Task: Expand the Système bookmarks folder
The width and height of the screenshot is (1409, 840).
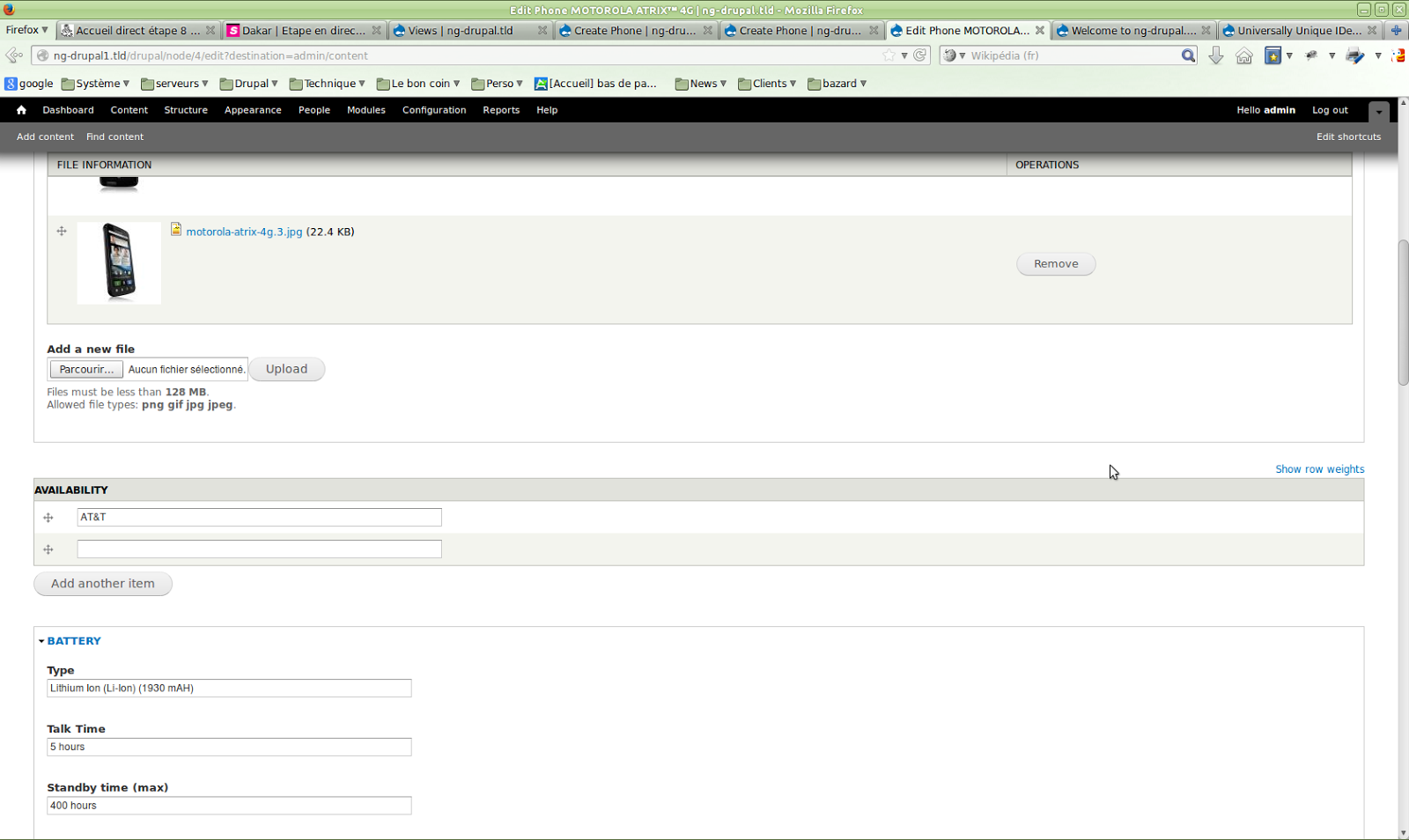Action: tap(95, 84)
